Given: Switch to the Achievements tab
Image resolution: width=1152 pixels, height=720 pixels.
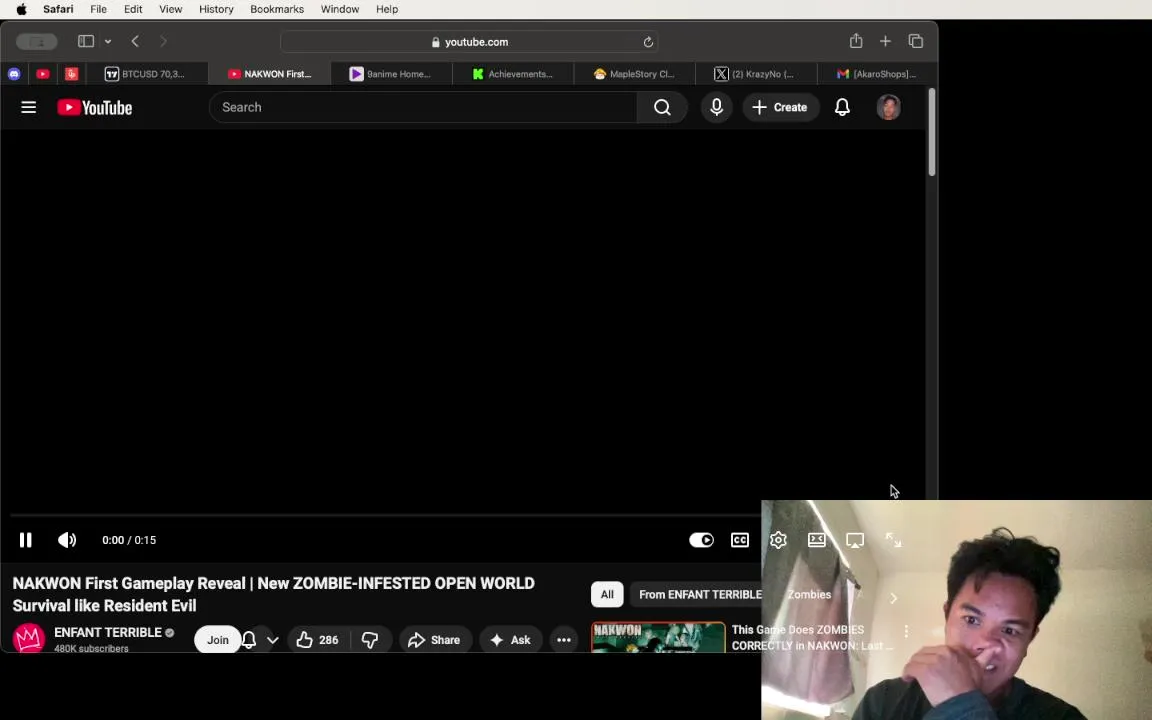Looking at the screenshot, I should (x=513, y=73).
